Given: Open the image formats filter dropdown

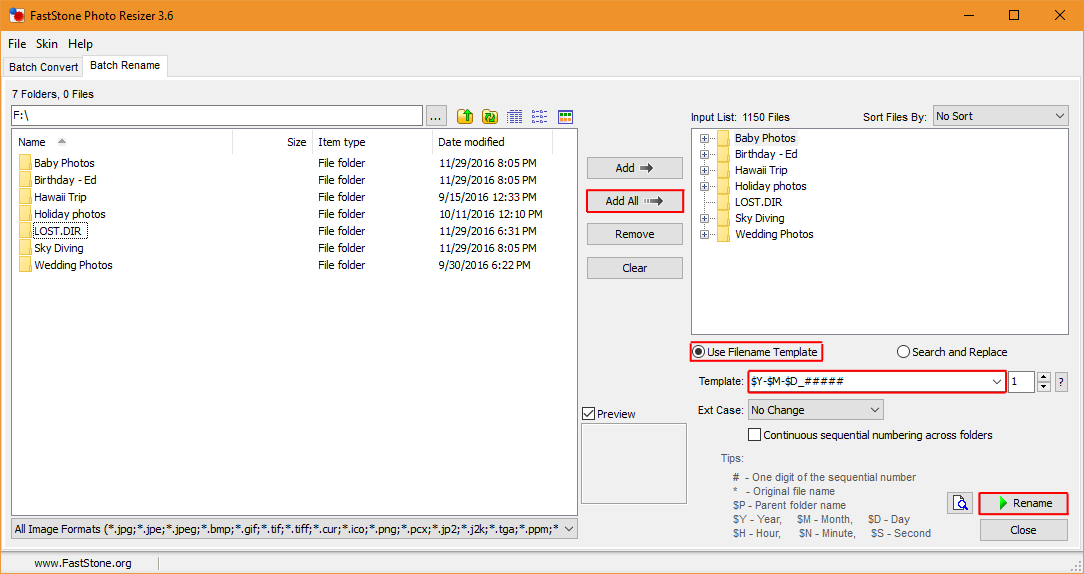Looking at the screenshot, I should [x=295, y=529].
